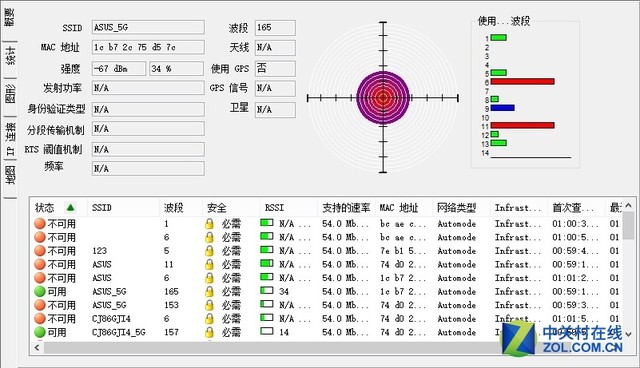Click the strength percent field showing 34 %

tap(176, 69)
